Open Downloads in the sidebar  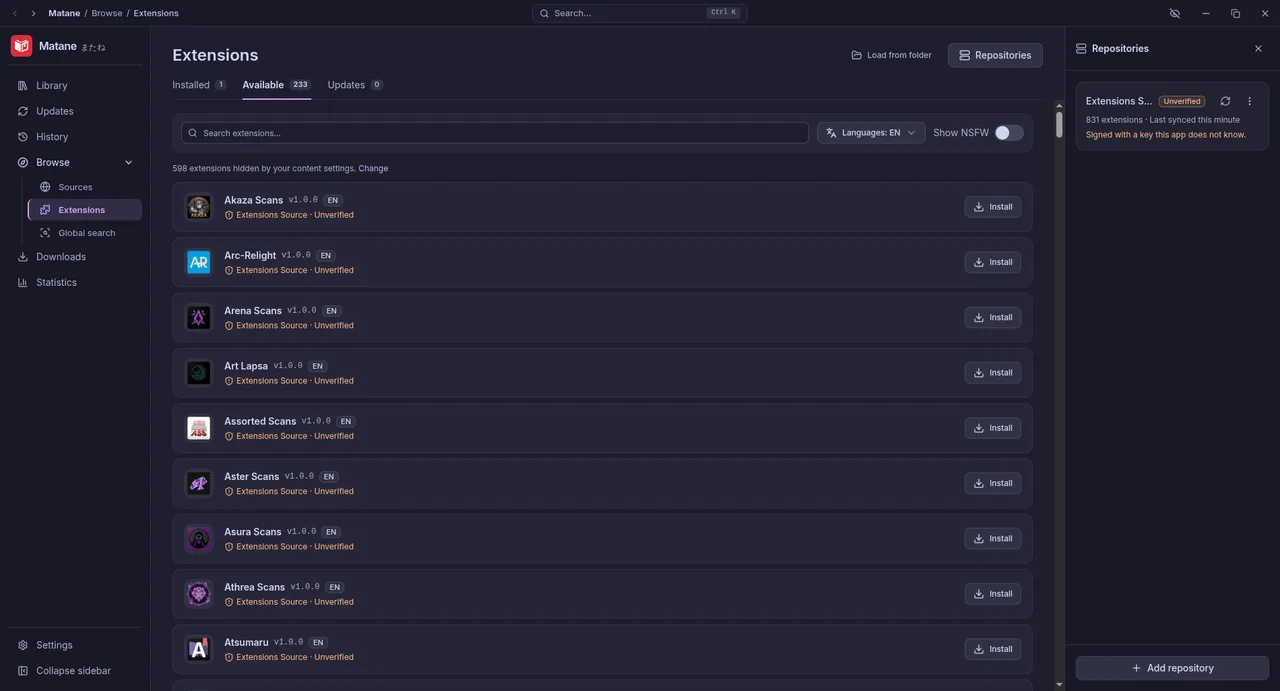75,257
